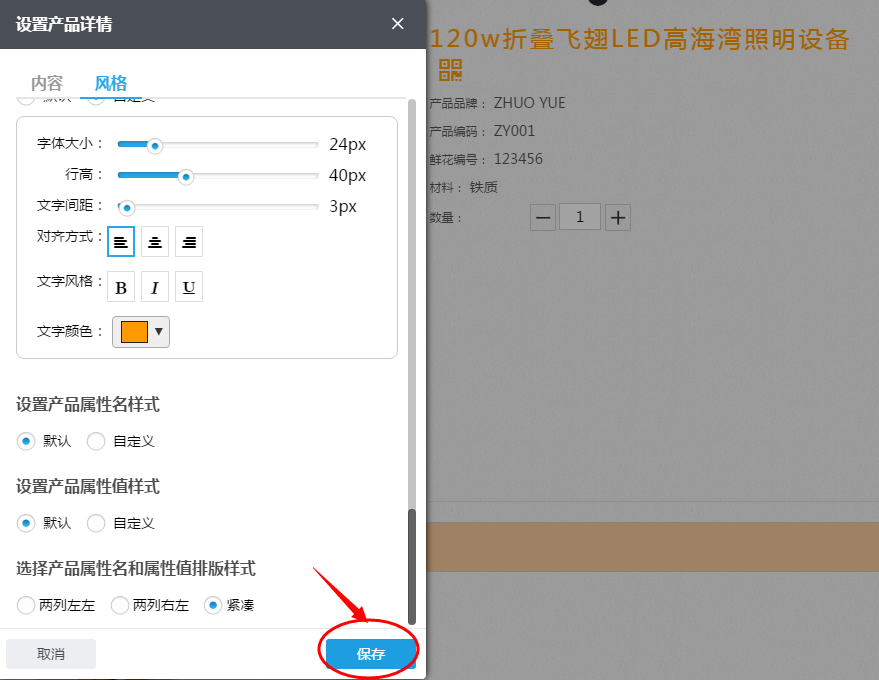Select left text alignment
Screen dimensions: 879x680
(120, 241)
